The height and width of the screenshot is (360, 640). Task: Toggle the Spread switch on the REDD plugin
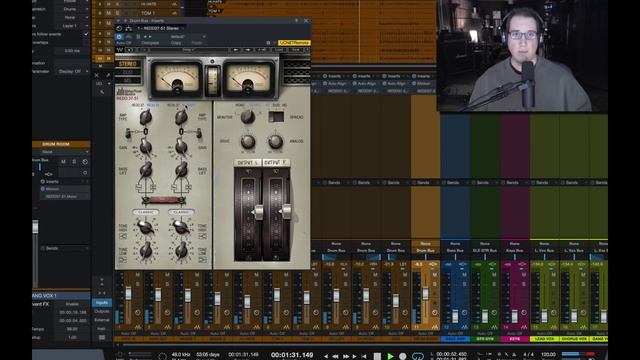[276, 117]
